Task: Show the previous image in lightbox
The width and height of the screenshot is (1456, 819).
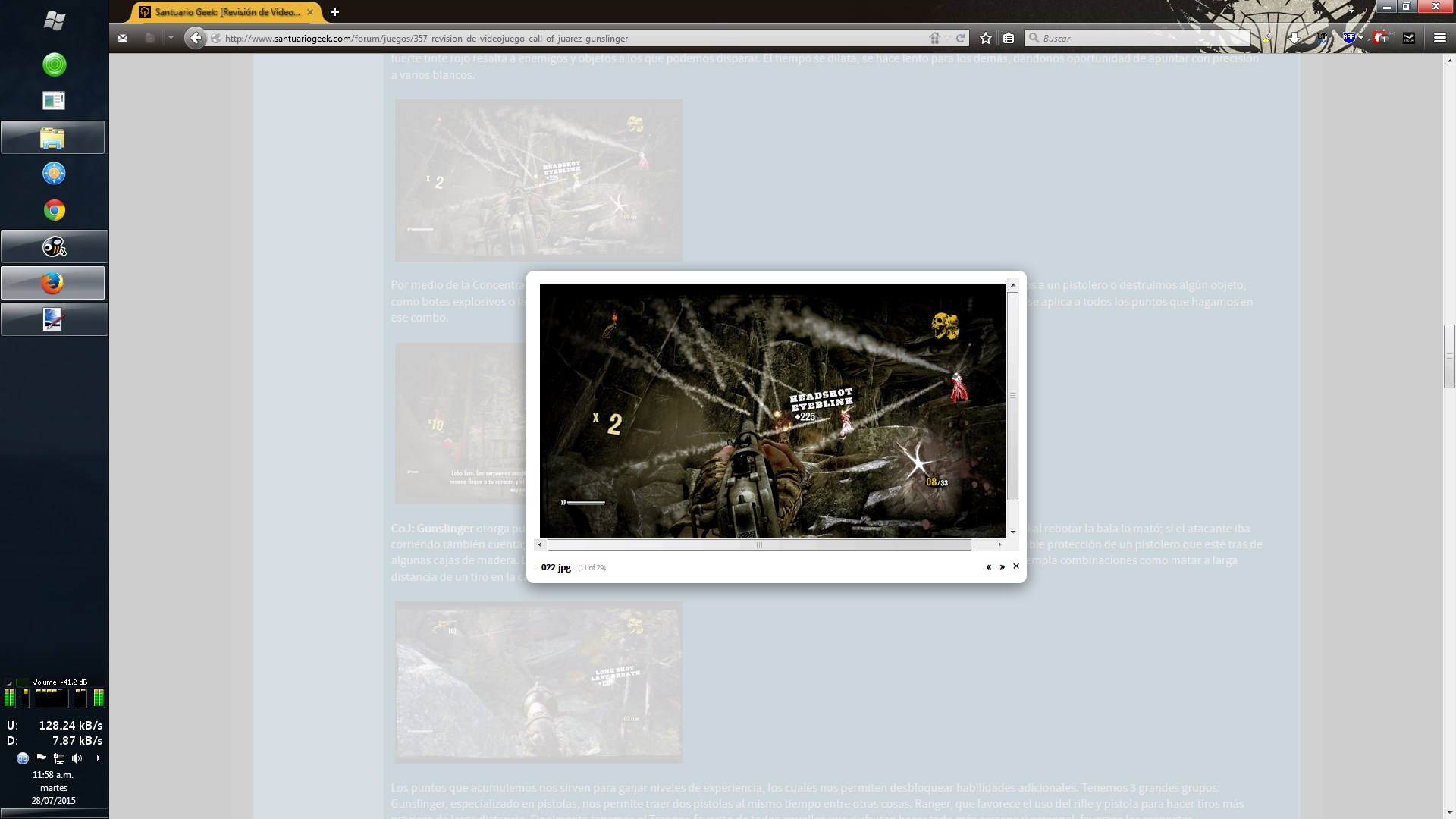Action: [988, 566]
